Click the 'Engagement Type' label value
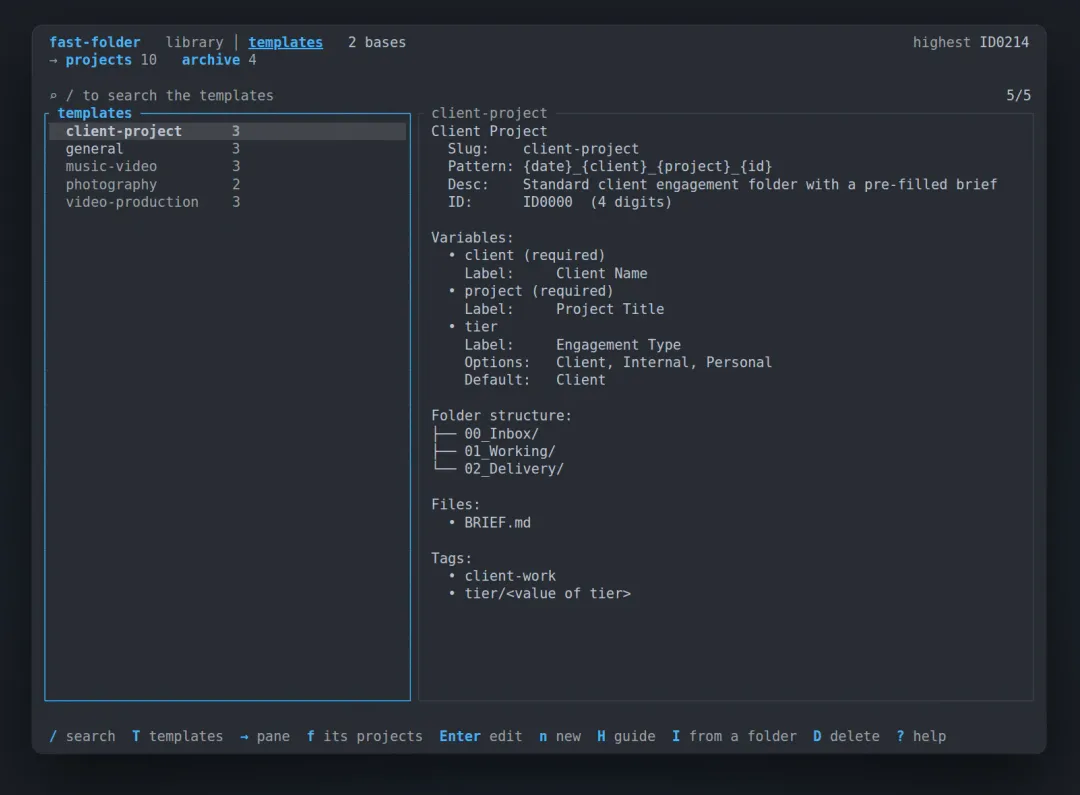Image resolution: width=1080 pixels, height=795 pixels. point(618,345)
